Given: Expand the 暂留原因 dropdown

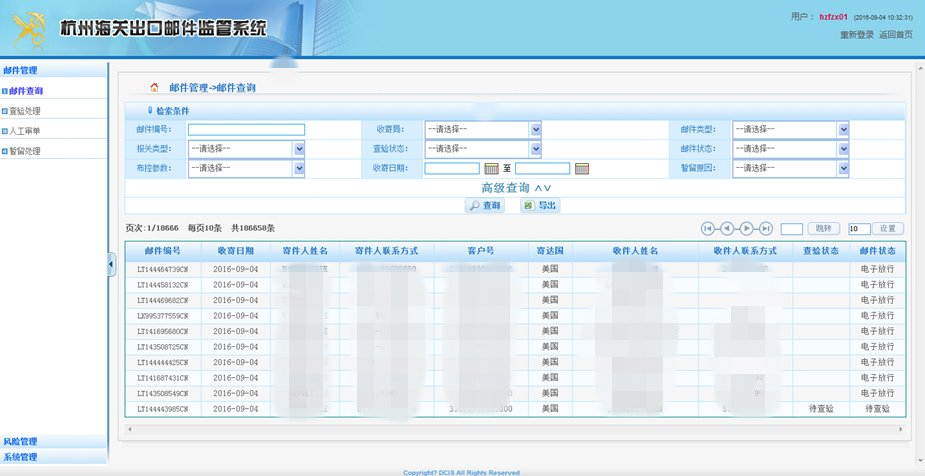Looking at the screenshot, I should pos(843,169).
